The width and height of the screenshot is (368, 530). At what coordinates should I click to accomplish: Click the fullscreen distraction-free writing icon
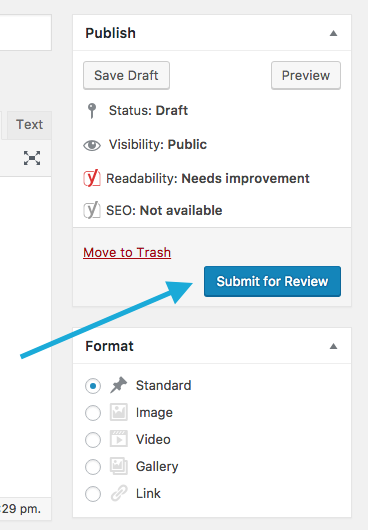[x=32, y=158]
